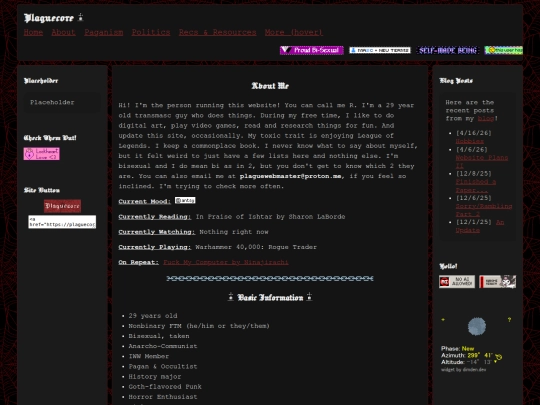Click the Plaguecore site title
The height and width of the screenshot is (405, 540).
[x=49, y=18]
